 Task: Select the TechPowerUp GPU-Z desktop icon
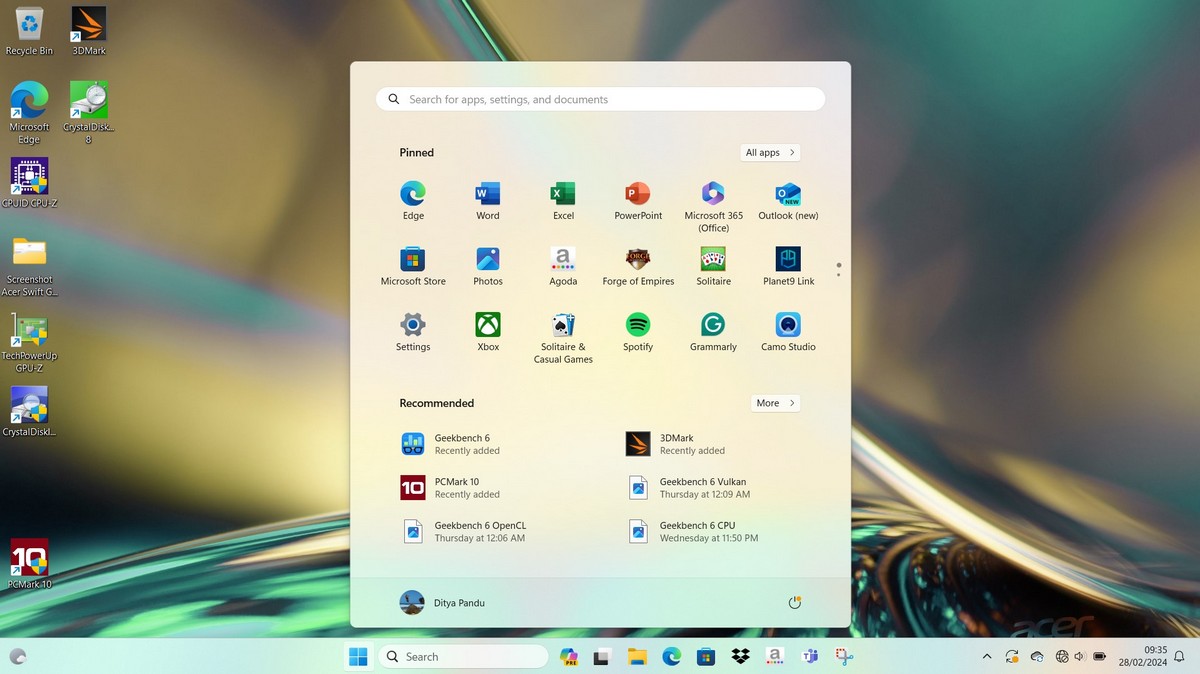29,343
